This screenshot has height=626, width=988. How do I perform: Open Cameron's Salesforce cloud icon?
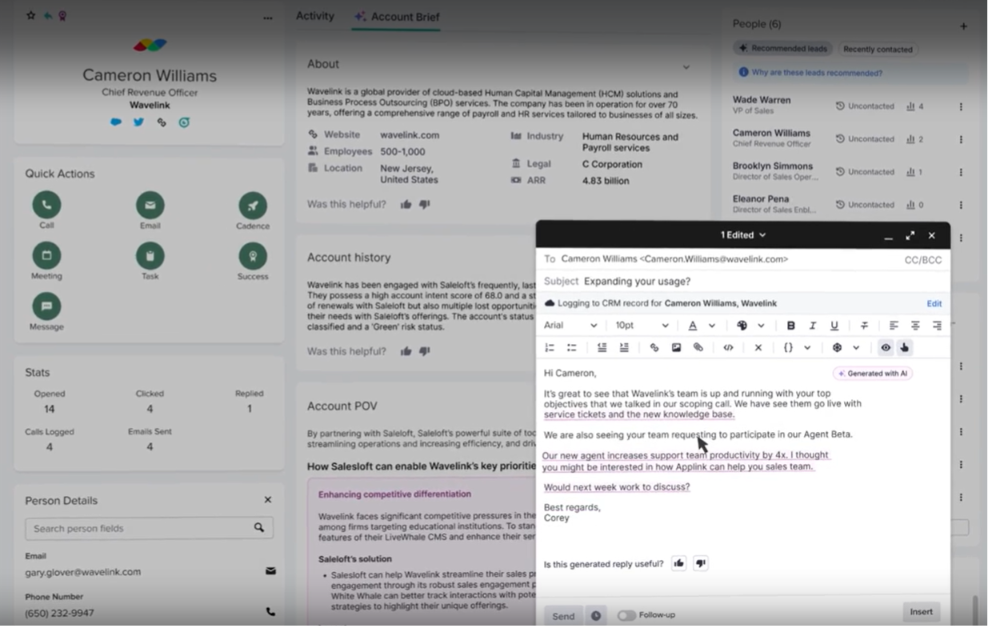116,122
